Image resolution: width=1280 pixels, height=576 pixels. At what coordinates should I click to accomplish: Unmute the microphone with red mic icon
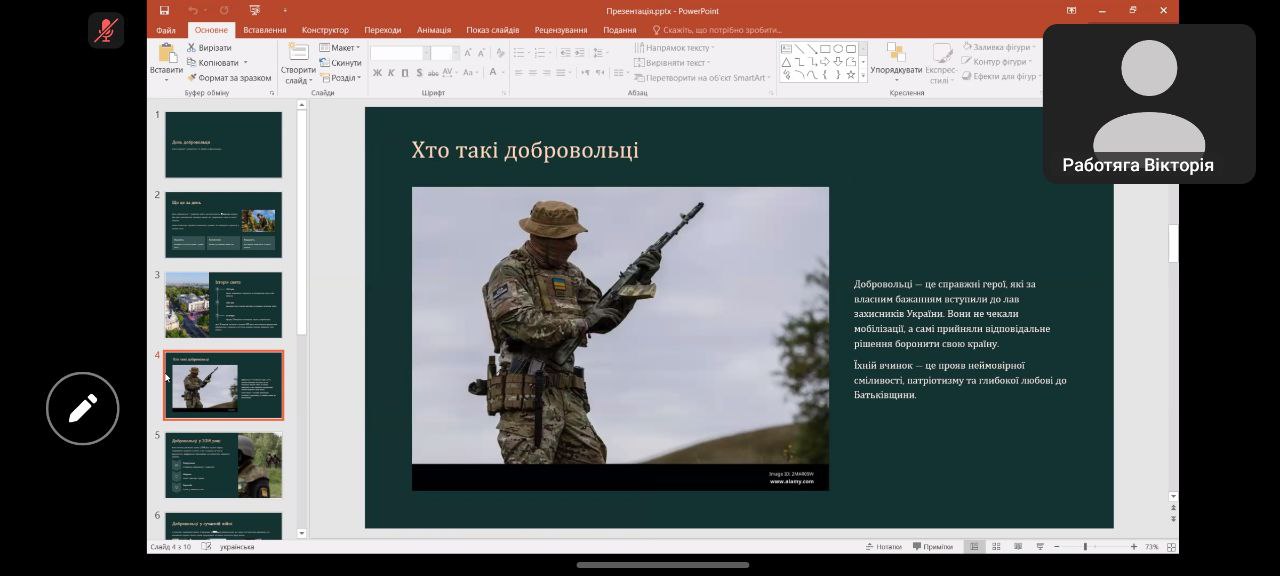[106, 31]
